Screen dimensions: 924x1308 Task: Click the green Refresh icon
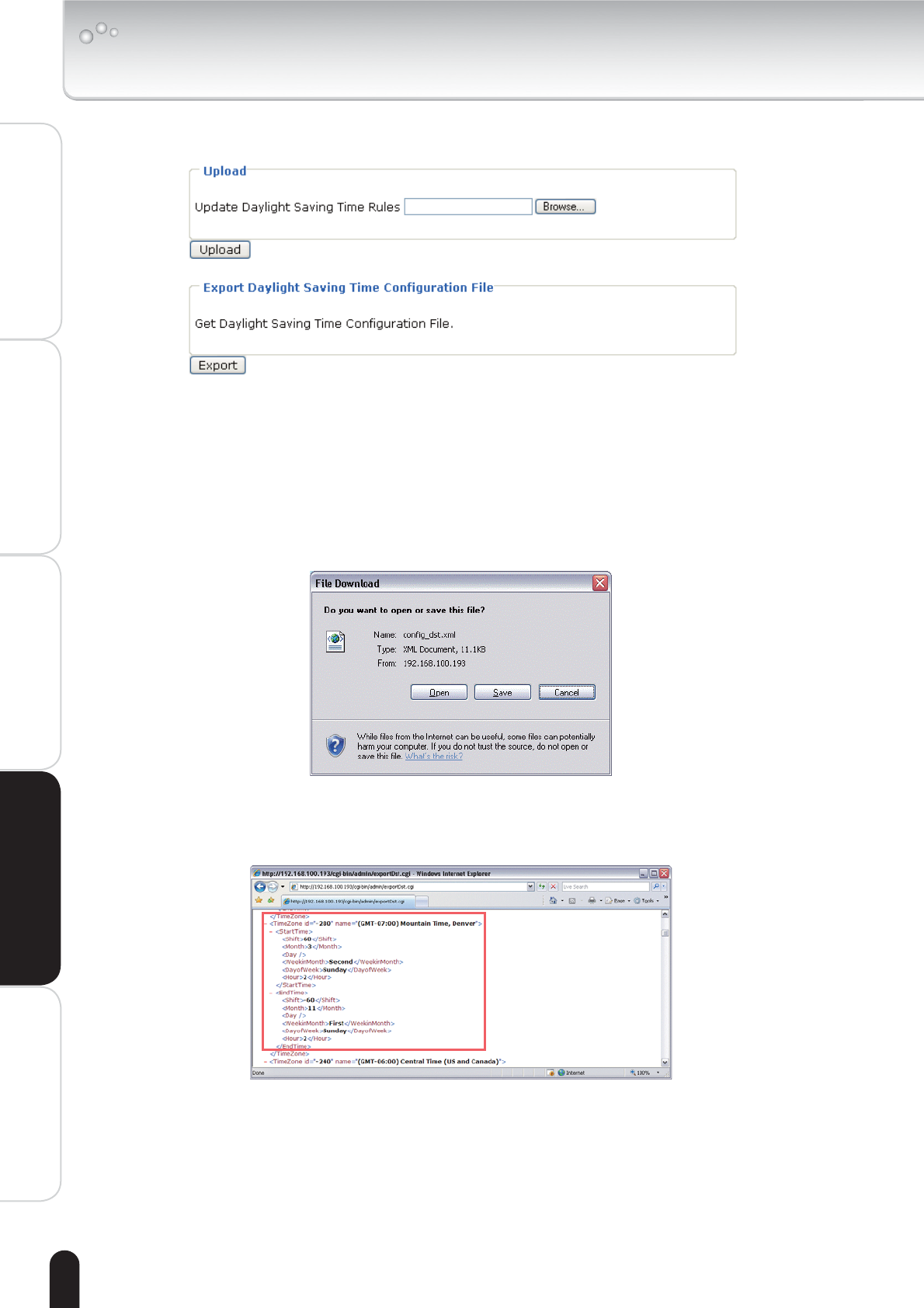pyautogui.click(x=542, y=886)
